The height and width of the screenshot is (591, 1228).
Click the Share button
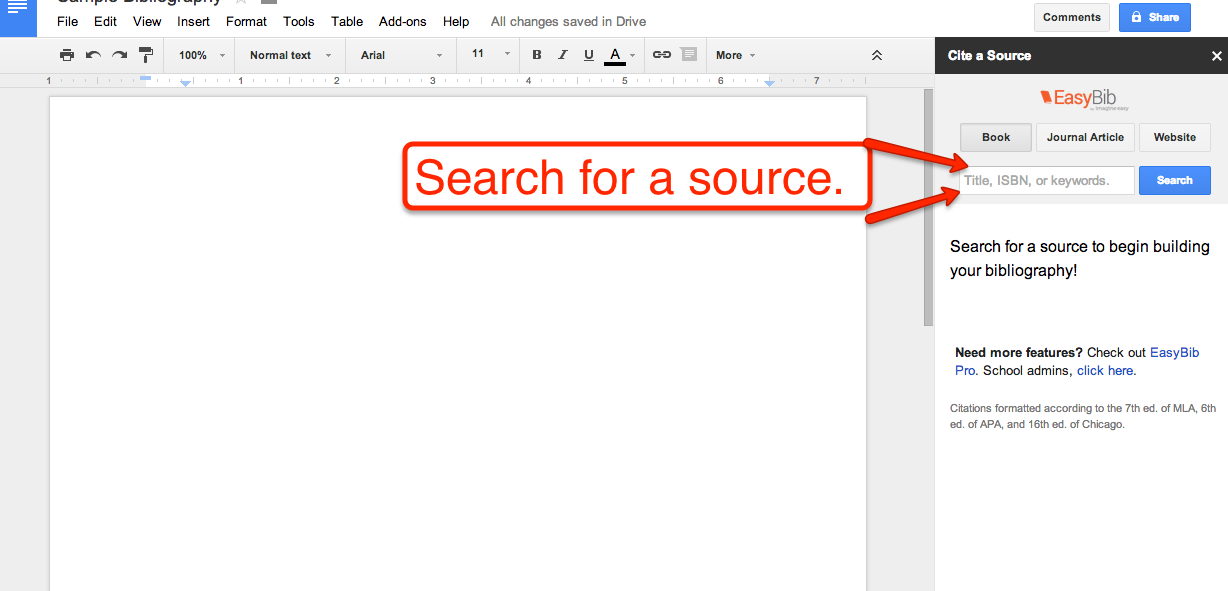(1155, 17)
